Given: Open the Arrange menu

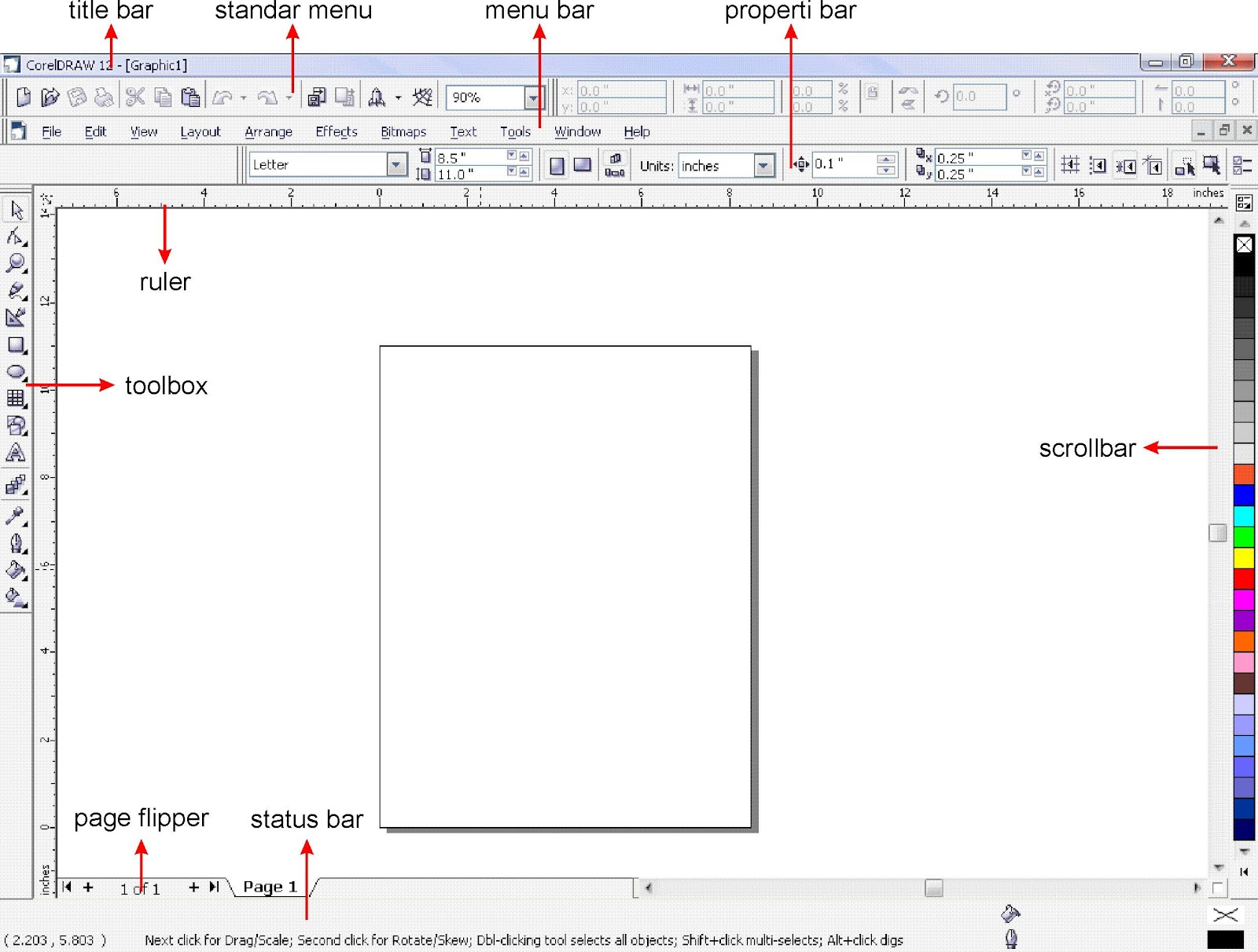Looking at the screenshot, I should pyautogui.click(x=268, y=131).
